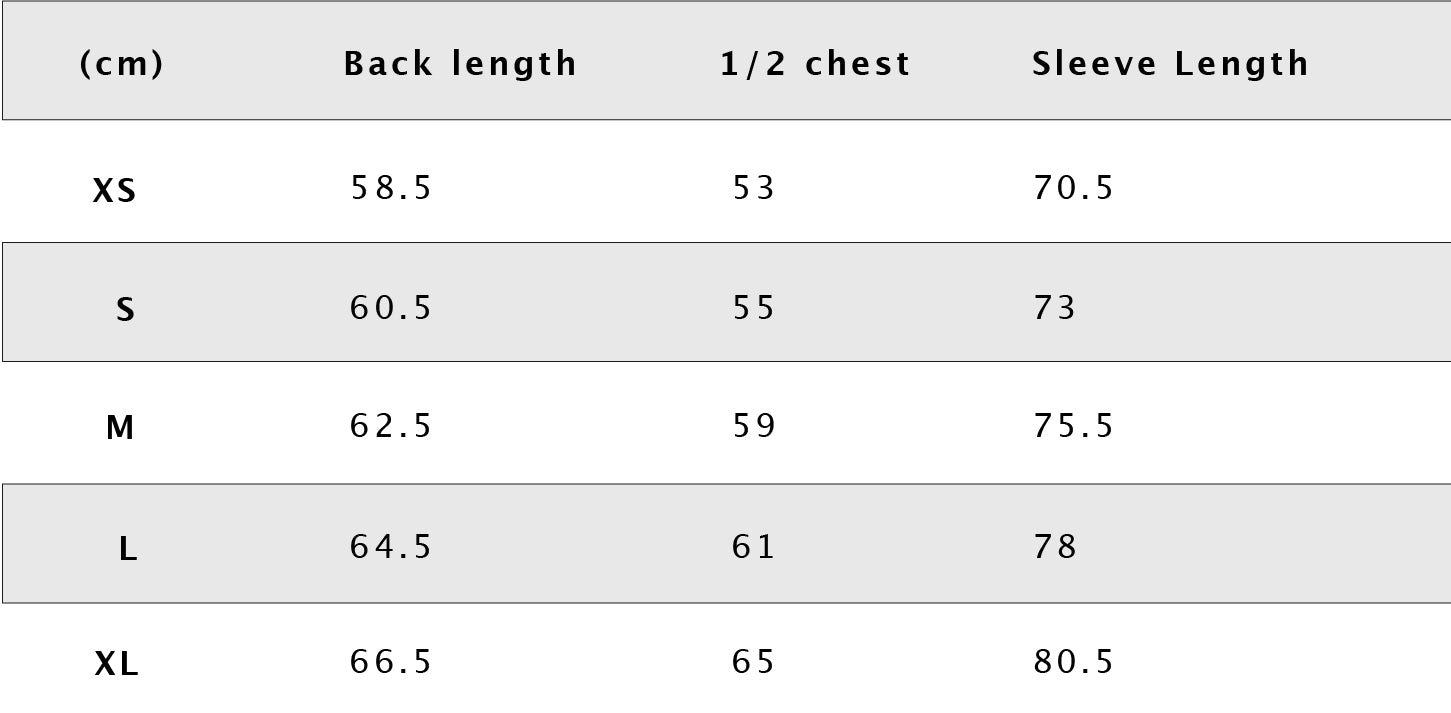
Task: Click the Sleeve Length column header
Action: (1170, 64)
